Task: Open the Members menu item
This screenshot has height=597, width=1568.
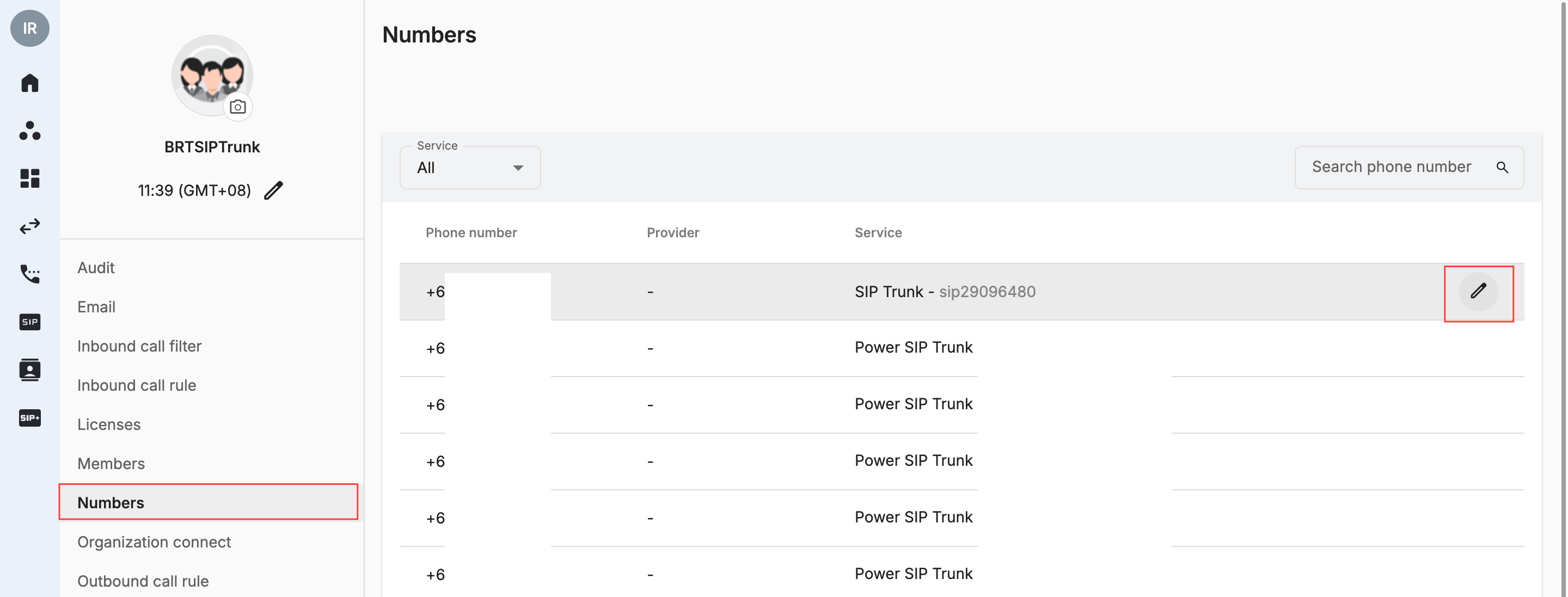Action: 112,464
